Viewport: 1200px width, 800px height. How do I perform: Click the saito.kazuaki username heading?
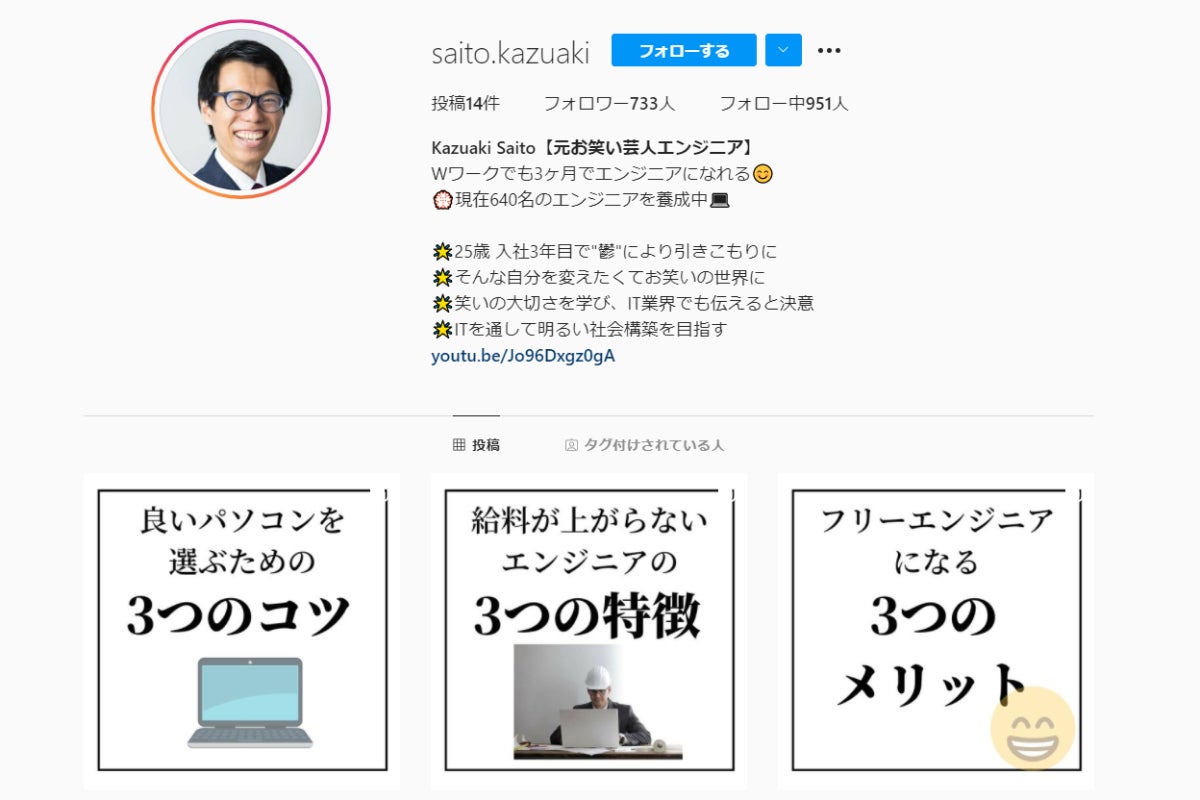(x=510, y=52)
